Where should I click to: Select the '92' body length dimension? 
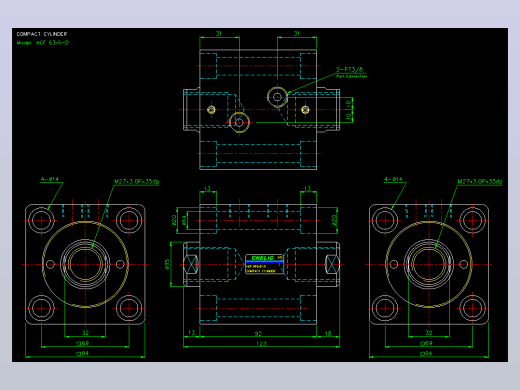point(258,333)
